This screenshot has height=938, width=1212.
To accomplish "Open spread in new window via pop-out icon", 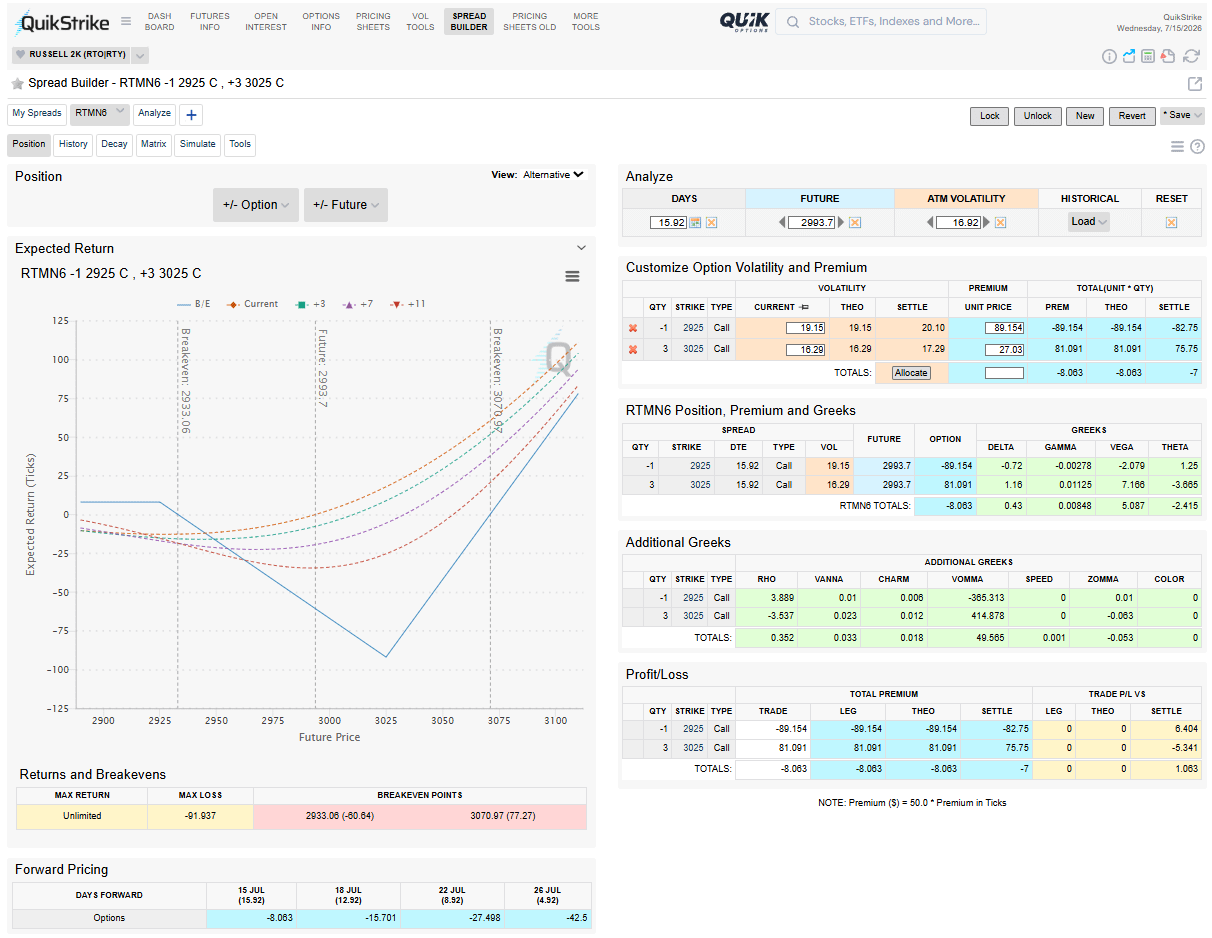I will point(1194,84).
